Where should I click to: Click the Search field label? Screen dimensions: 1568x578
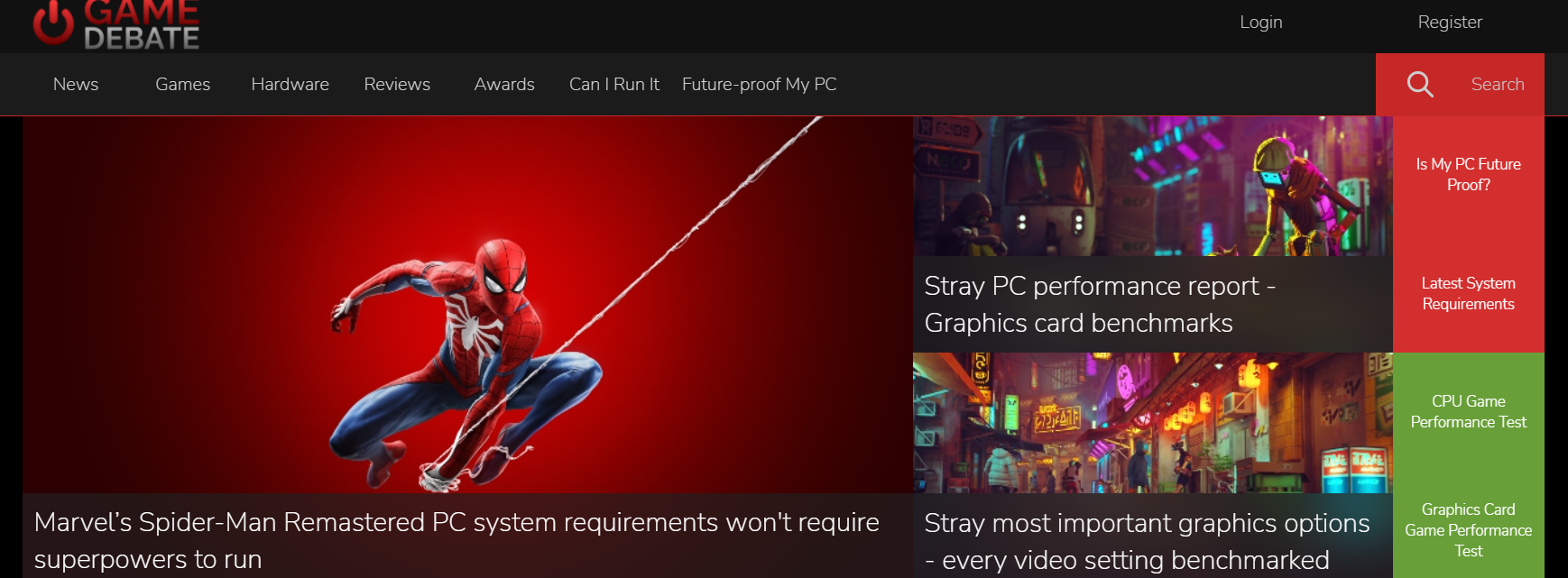(x=1498, y=84)
